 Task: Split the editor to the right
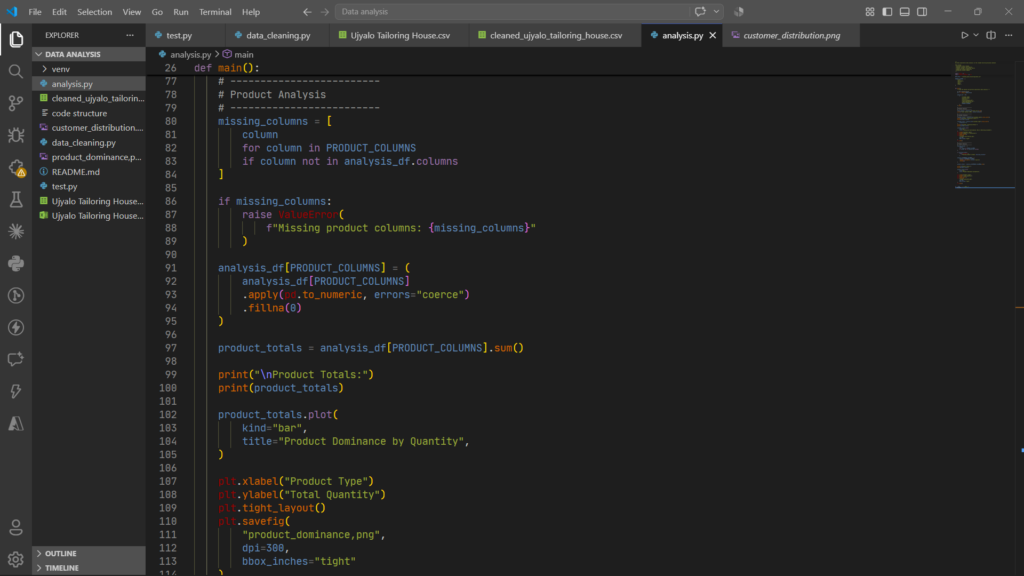(991, 35)
